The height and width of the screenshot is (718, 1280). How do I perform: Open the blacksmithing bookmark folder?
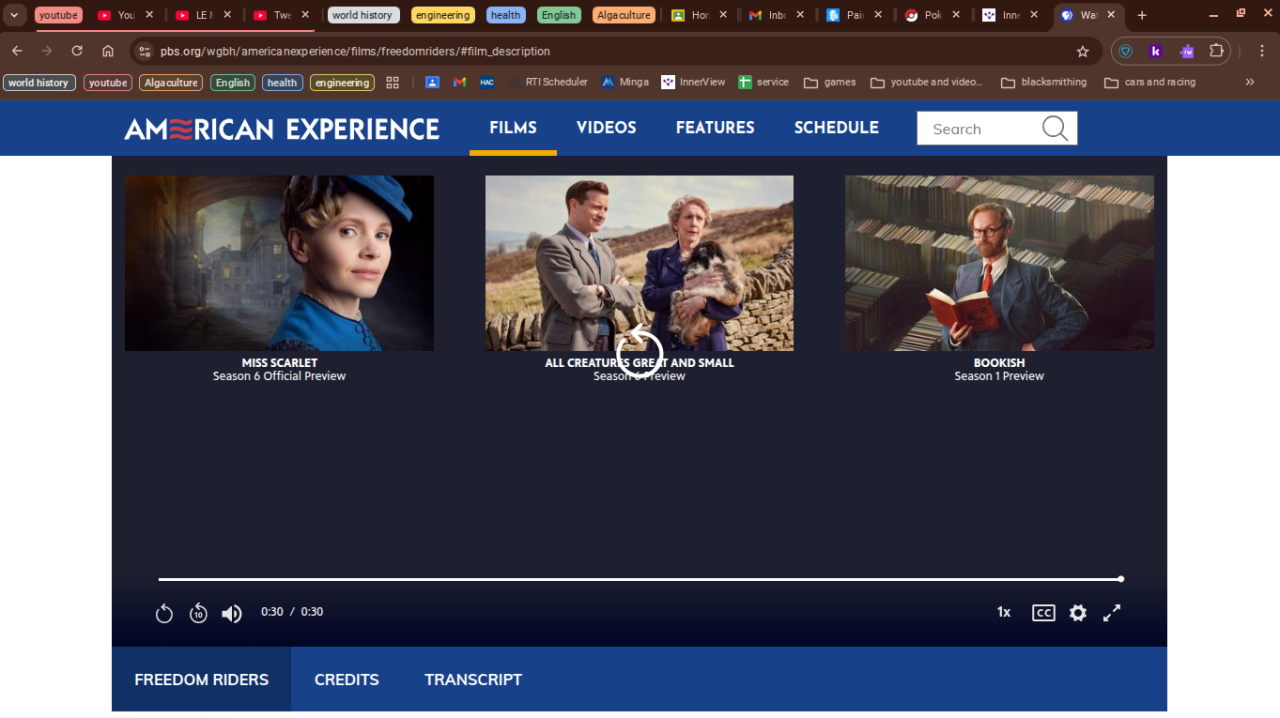(1044, 82)
